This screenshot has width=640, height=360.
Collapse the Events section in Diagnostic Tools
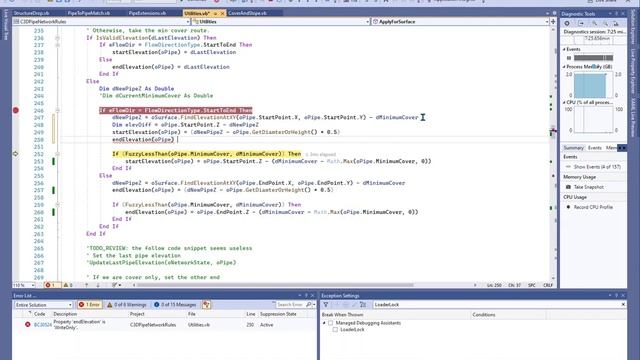(x=564, y=49)
